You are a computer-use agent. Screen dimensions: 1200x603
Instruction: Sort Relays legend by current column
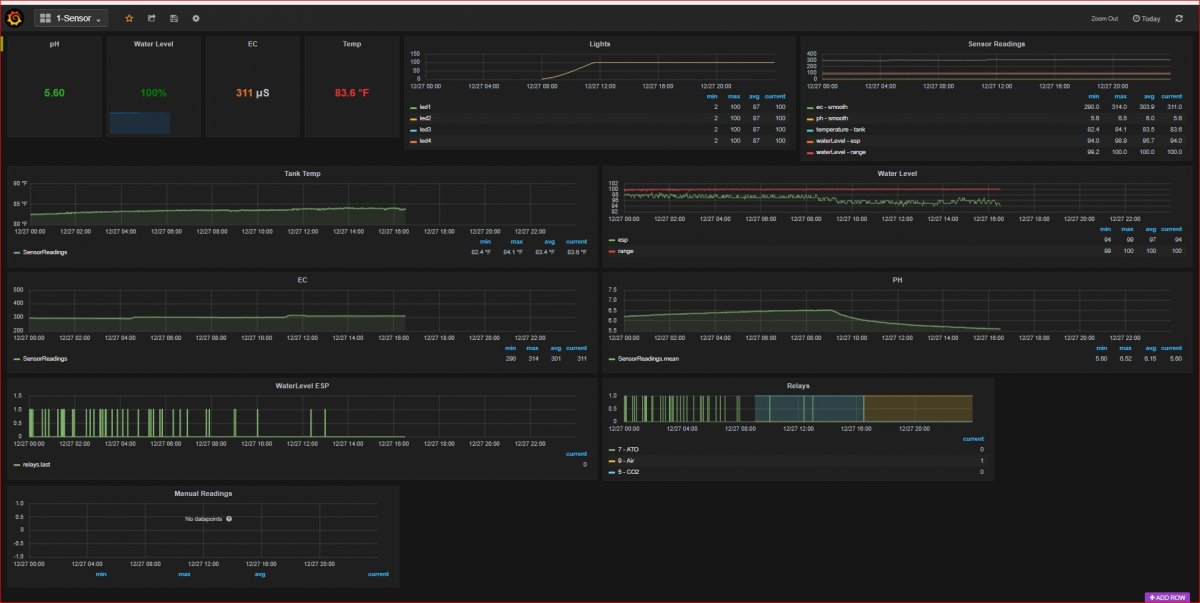coord(973,439)
